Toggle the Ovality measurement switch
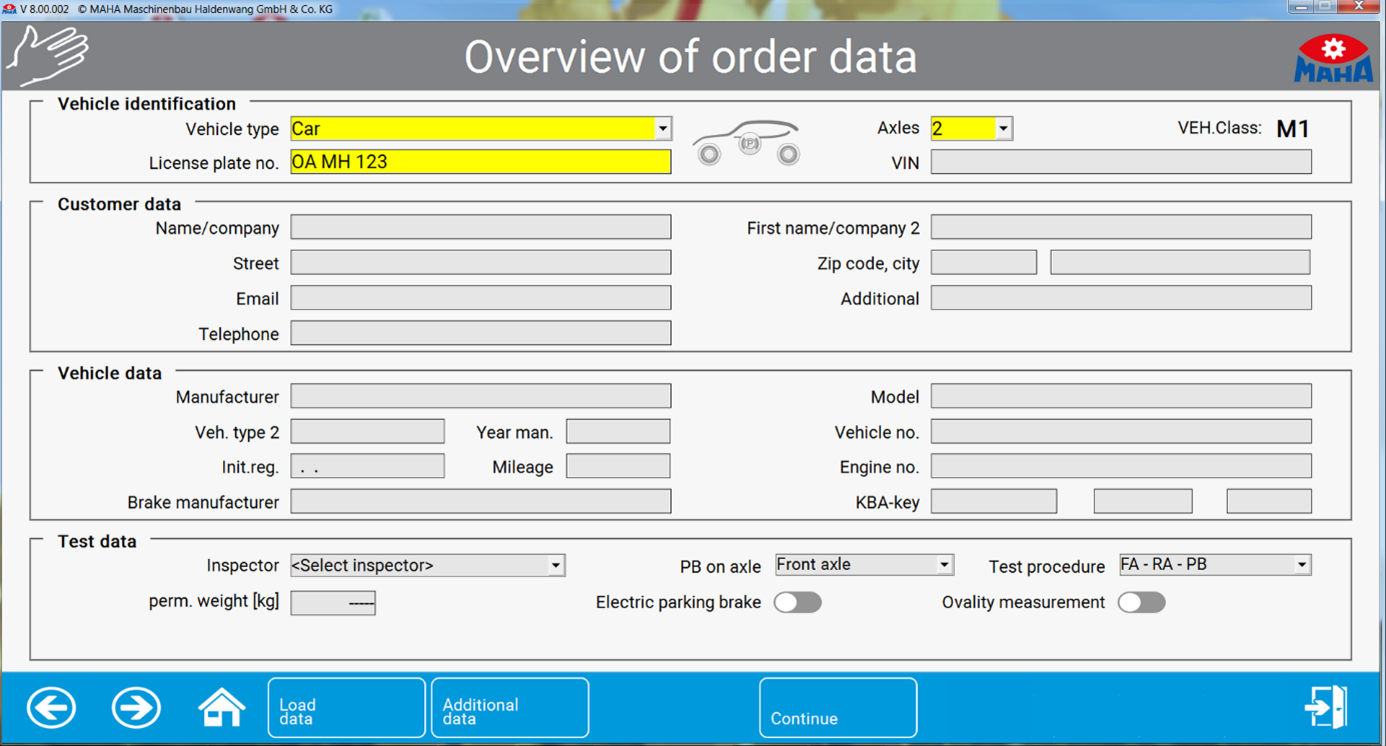This screenshot has width=1386, height=746. point(1141,602)
